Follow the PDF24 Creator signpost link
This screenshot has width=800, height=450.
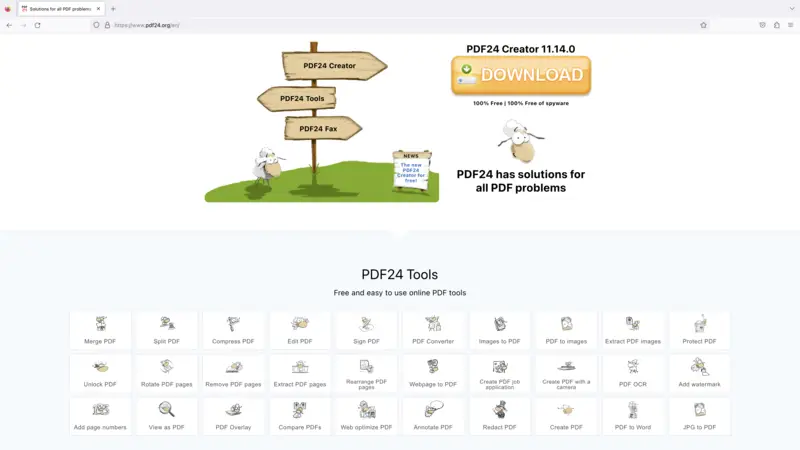point(334,66)
